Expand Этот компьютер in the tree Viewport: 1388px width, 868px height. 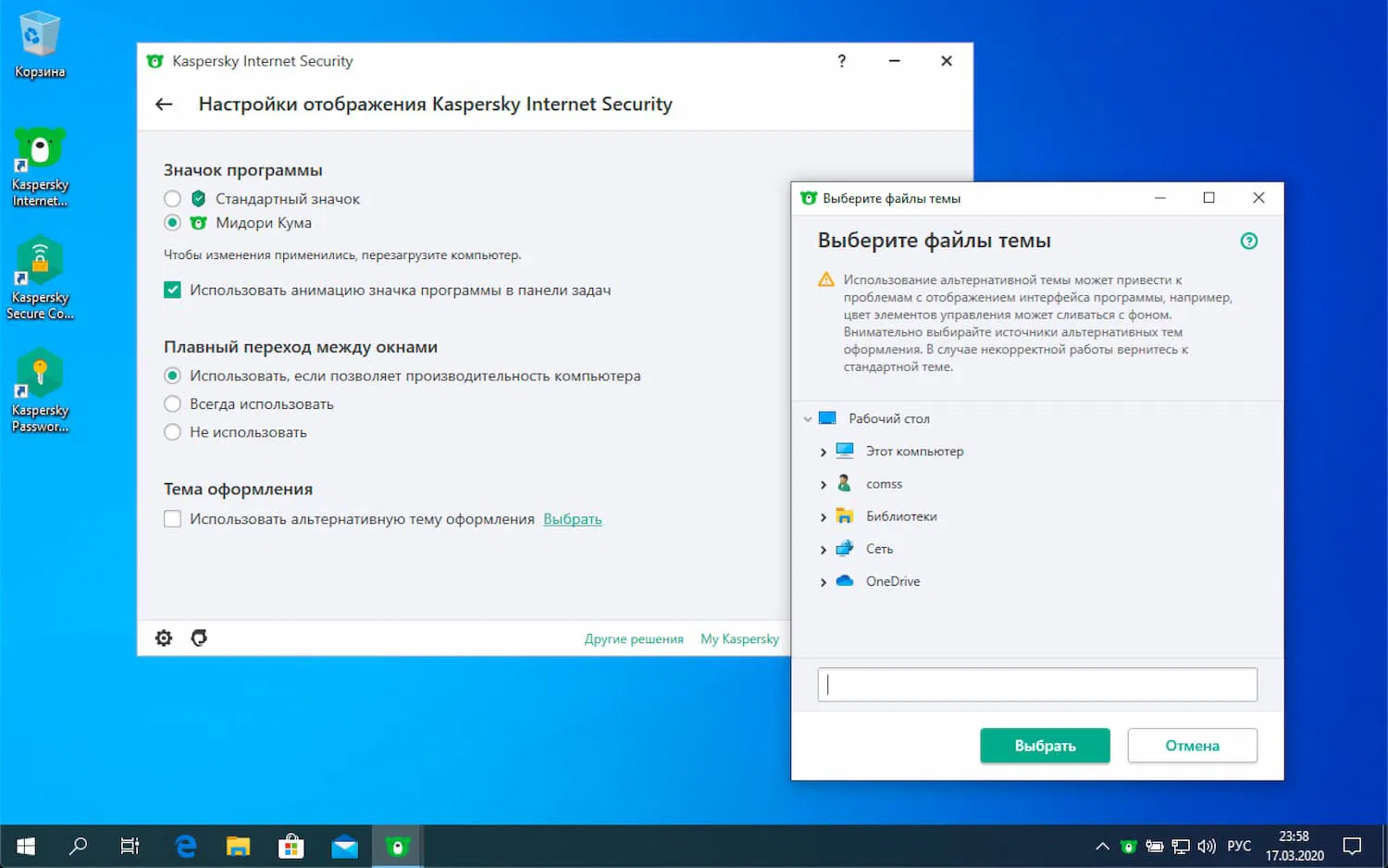[824, 452]
